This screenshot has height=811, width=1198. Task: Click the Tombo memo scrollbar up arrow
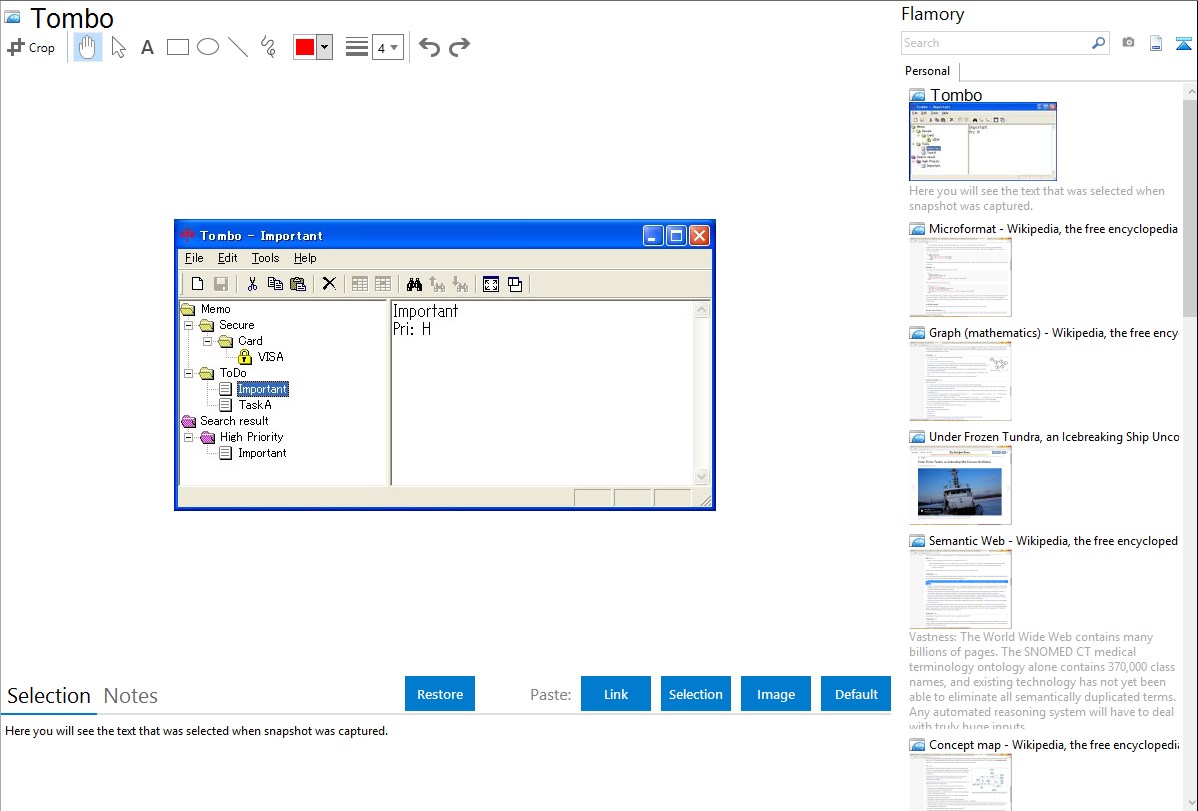(701, 310)
